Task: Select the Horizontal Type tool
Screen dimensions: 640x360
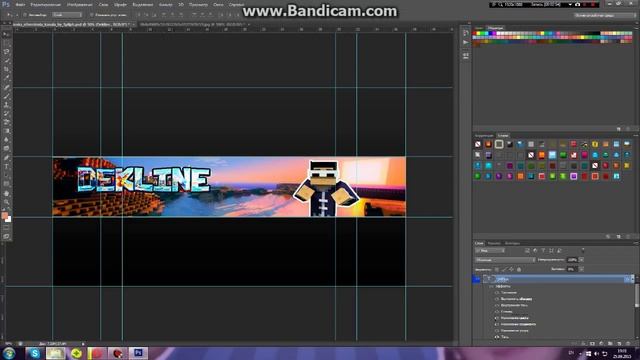Action: coord(7,167)
